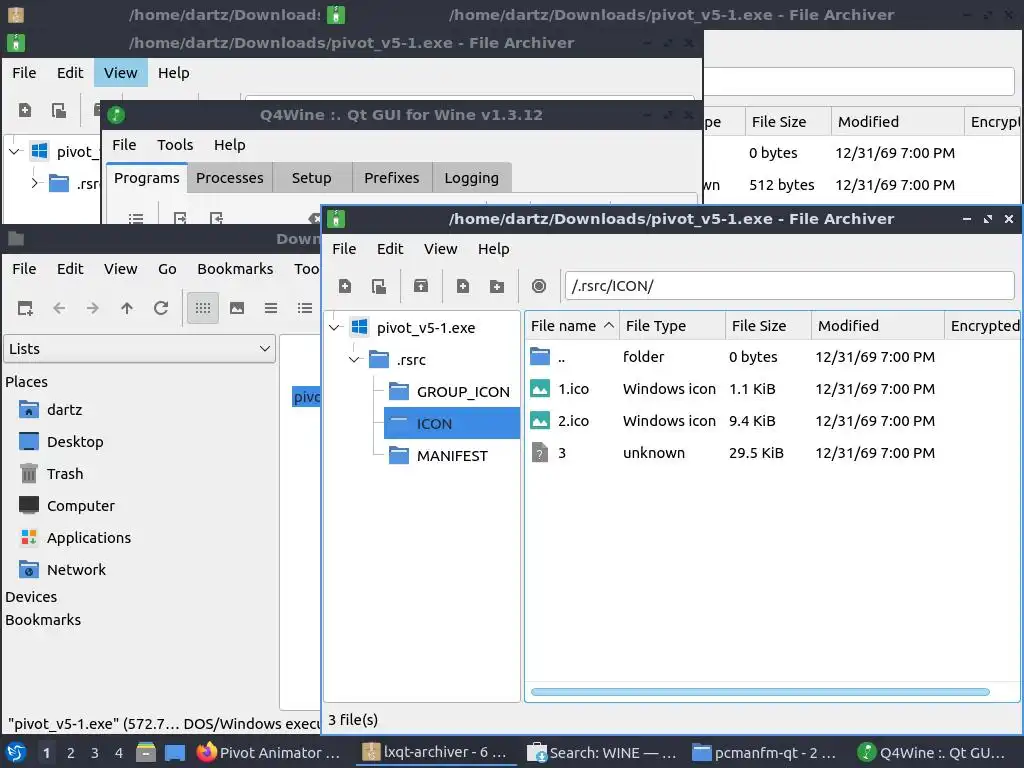The height and width of the screenshot is (768, 1024).
Task: Click Open archive icon in front File Archiver toolbar
Action: [379, 286]
